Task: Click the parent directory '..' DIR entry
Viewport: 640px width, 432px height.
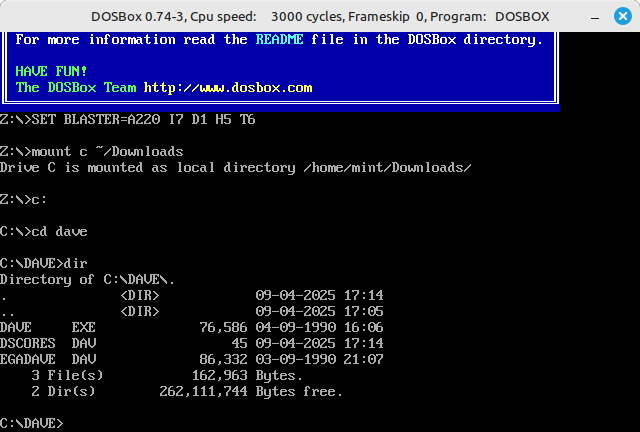Action: click(8, 311)
